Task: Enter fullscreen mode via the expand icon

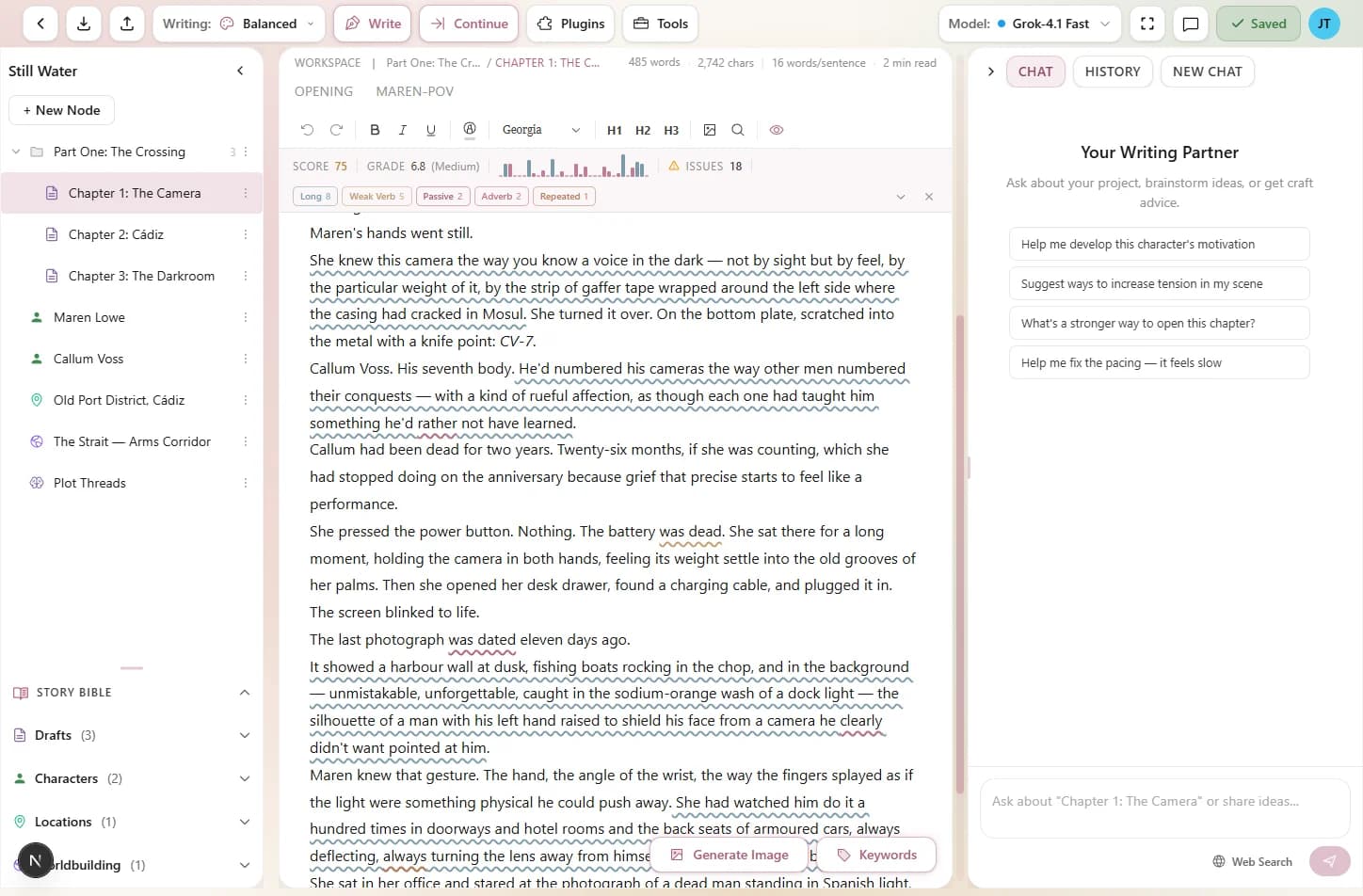Action: point(1147,24)
